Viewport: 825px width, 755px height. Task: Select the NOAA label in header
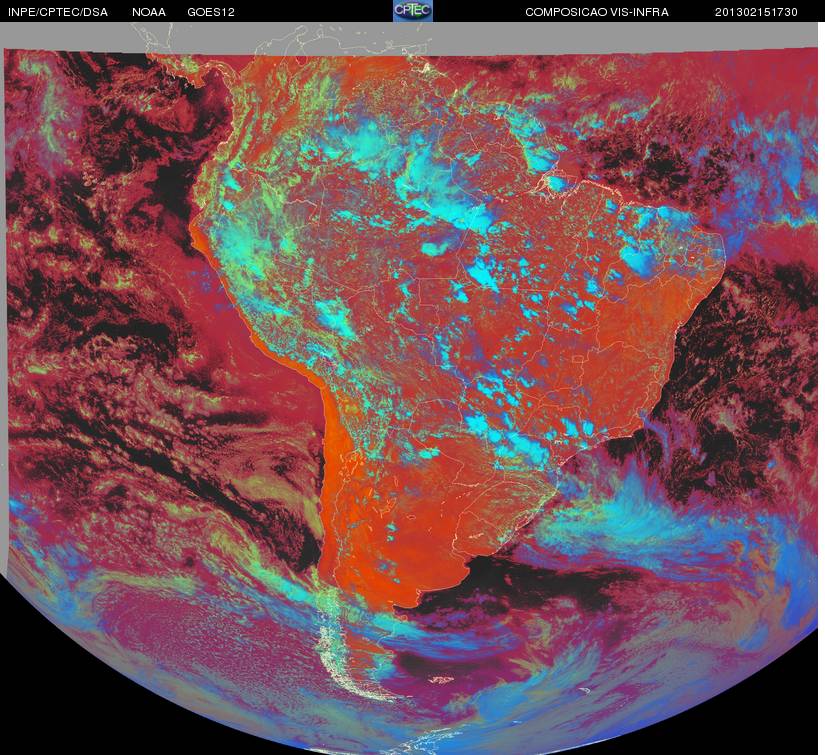point(149,12)
